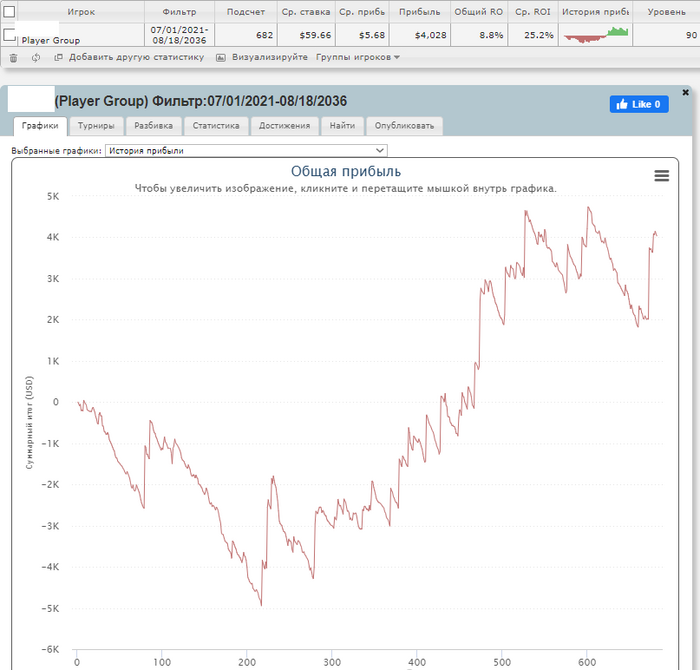
Task: Click the Общая прибыль chart title
Action: click(x=346, y=171)
